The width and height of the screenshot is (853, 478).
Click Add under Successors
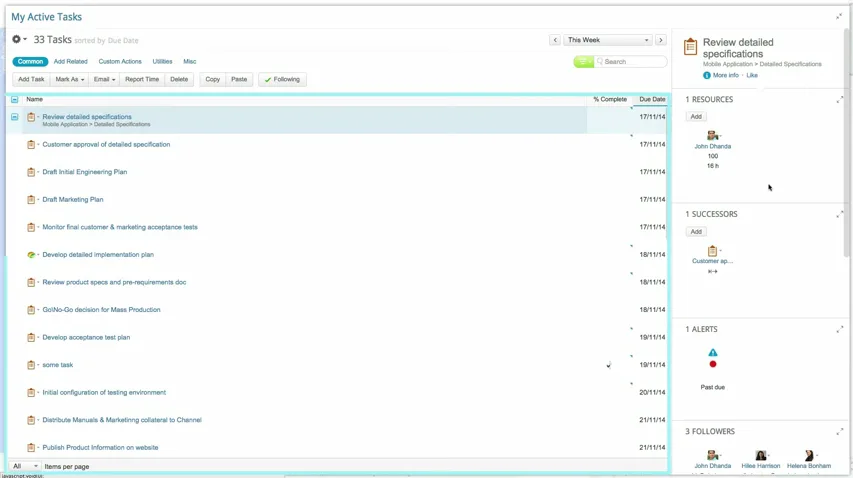click(696, 232)
